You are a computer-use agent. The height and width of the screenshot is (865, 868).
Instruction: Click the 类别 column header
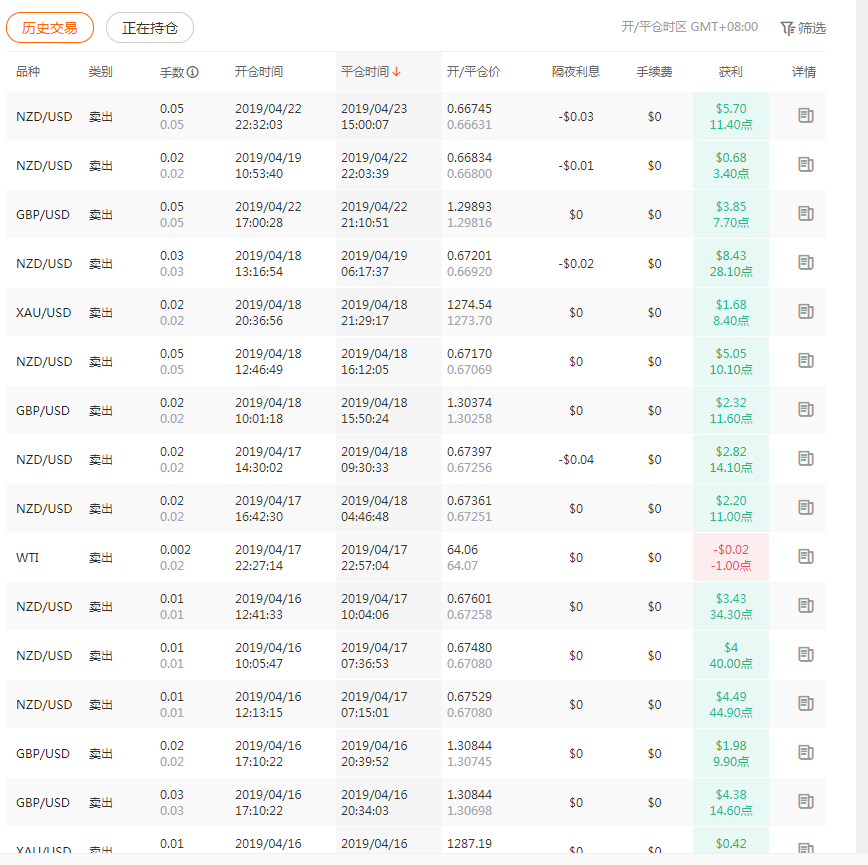[x=100, y=71]
